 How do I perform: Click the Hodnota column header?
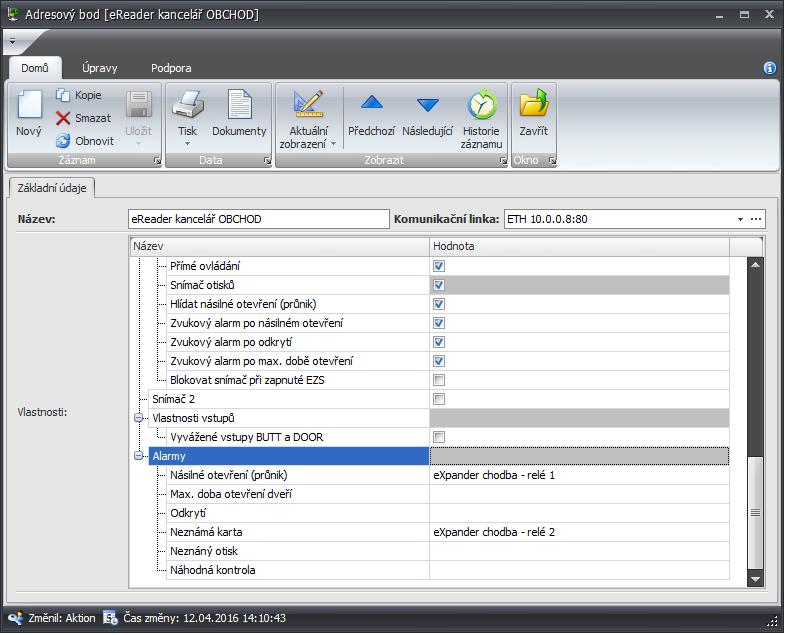pyautogui.click(x=579, y=247)
